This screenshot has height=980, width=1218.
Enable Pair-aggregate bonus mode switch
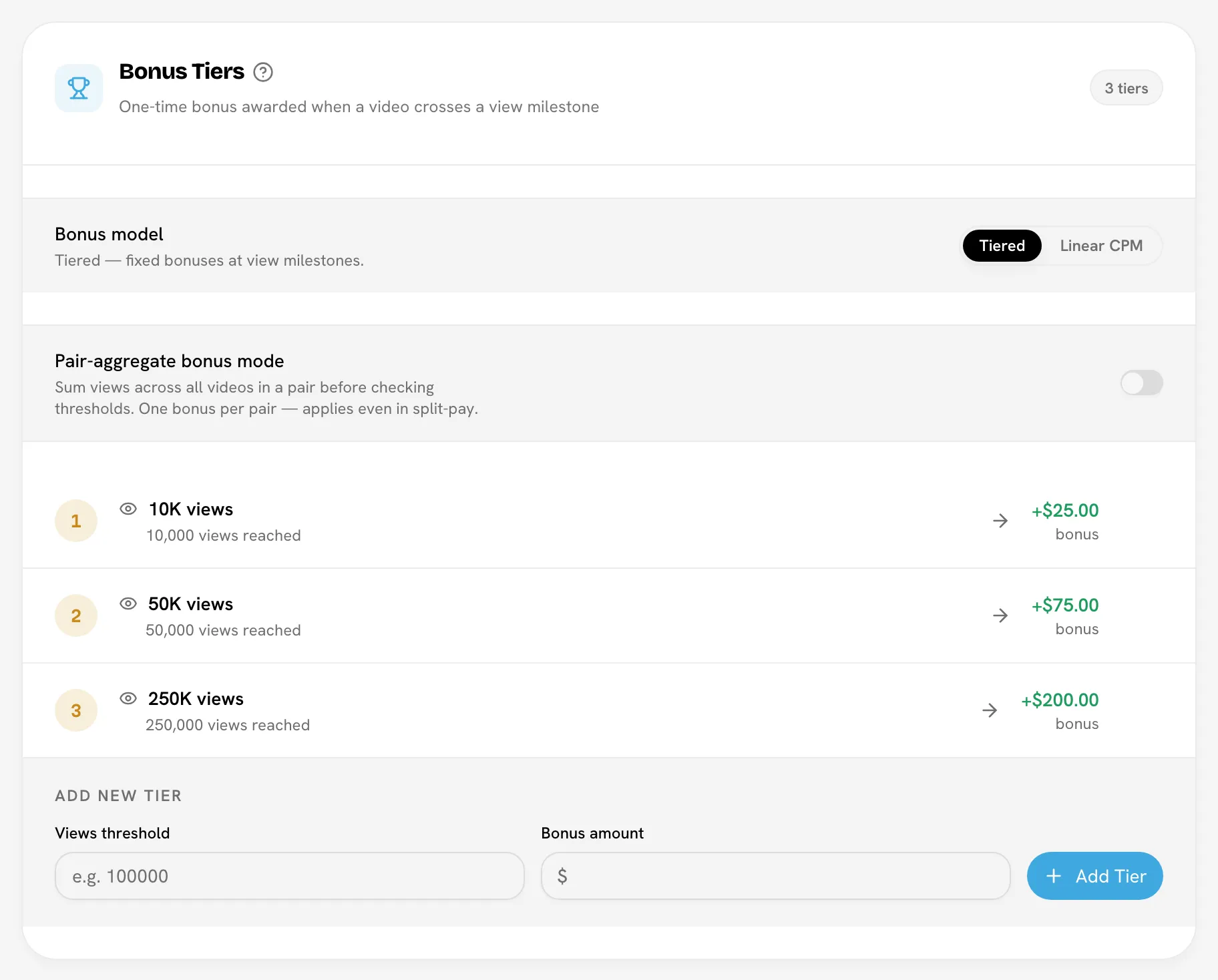pyautogui.click(x=1142, y=383)
